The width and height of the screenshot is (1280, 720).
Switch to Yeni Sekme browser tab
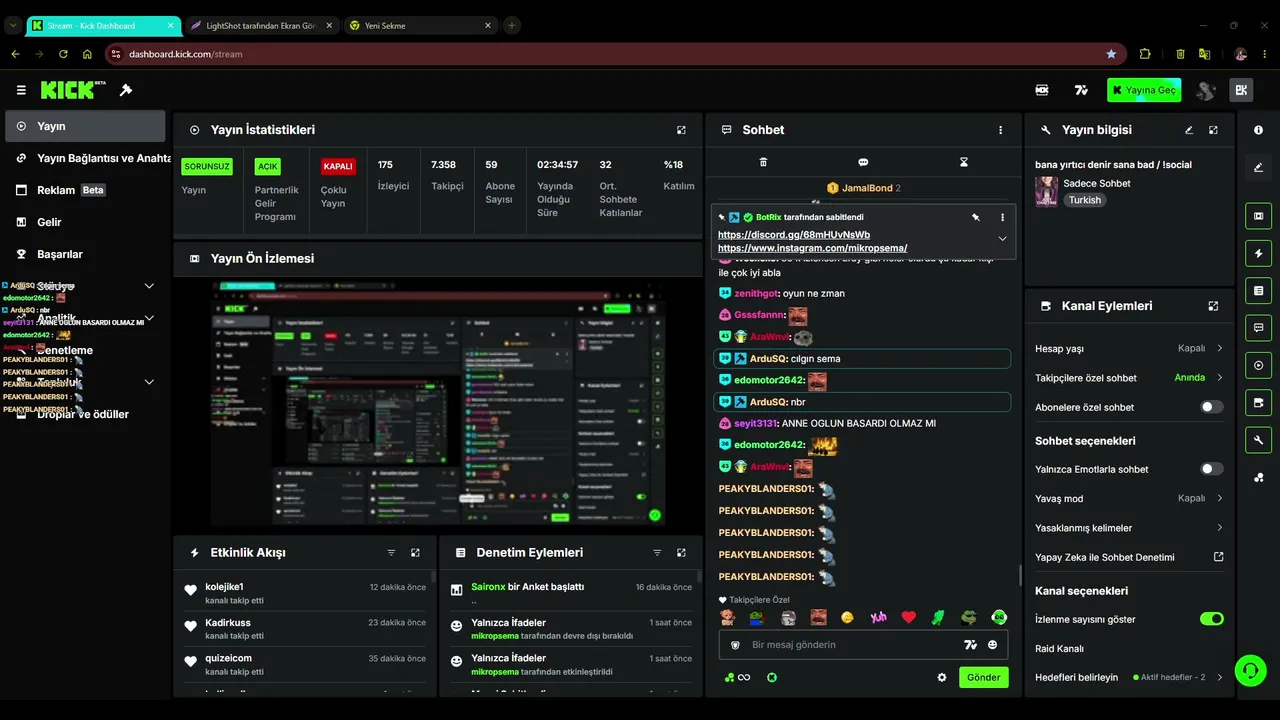point(420,25)
